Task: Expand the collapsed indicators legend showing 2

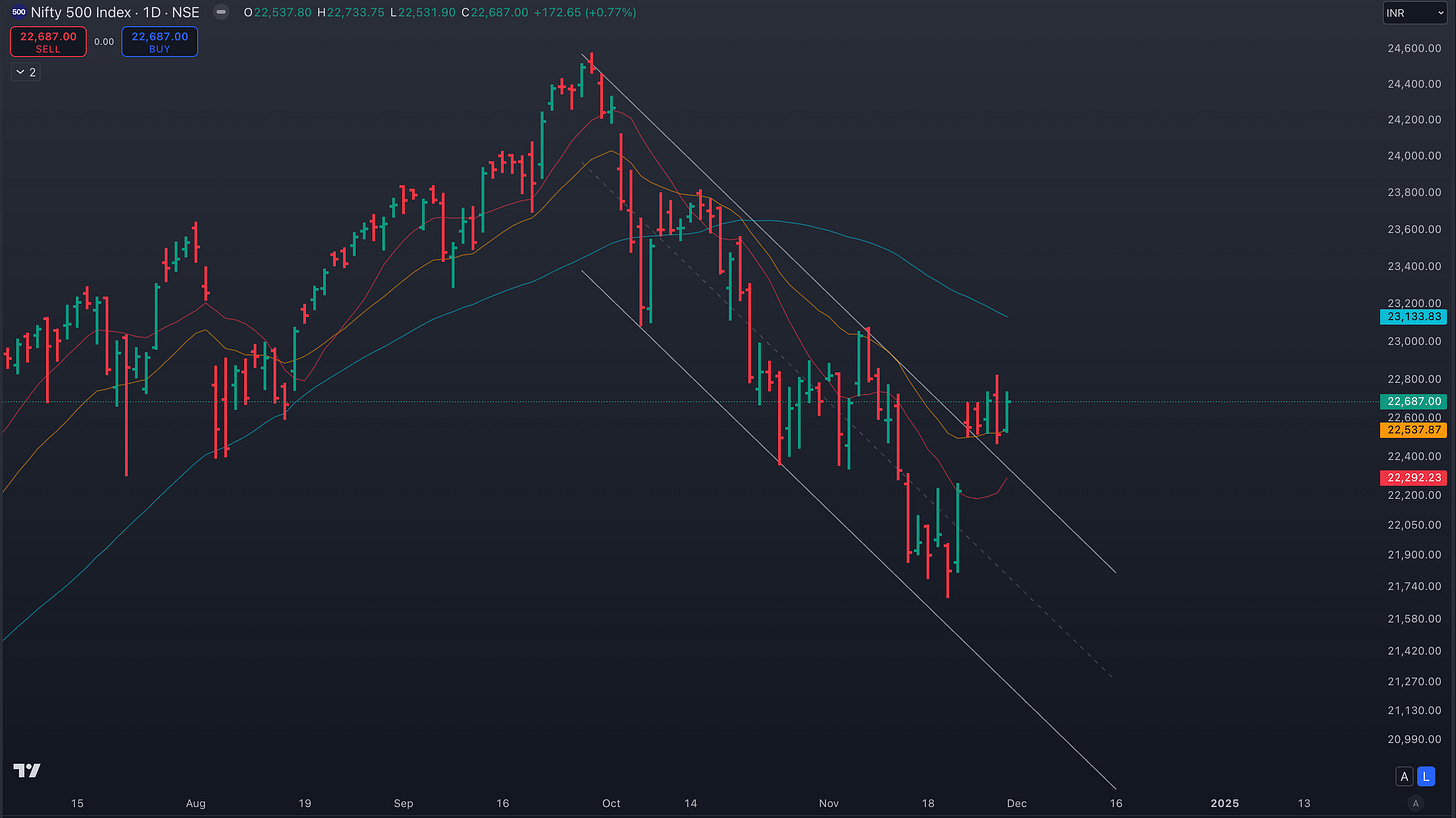Action: 25,72
